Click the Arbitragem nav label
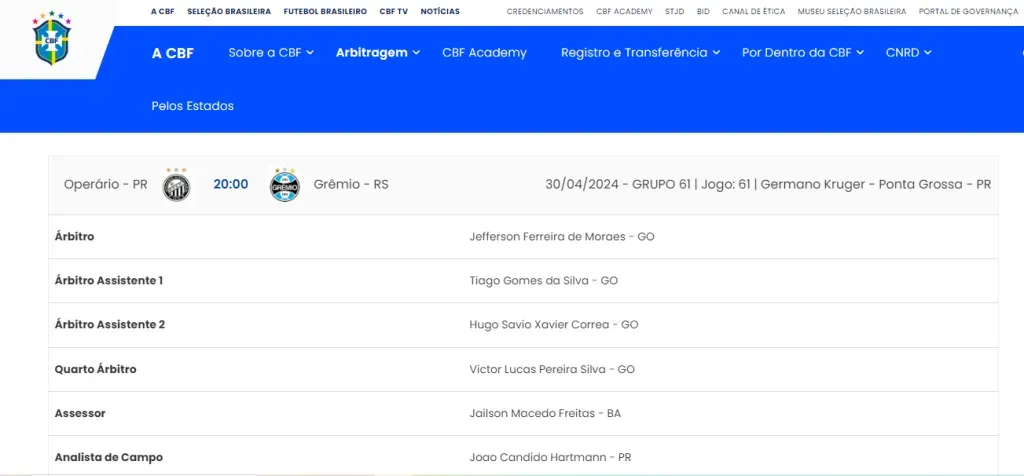The height and width of the screenshot is (476, 1024). click(372, 53)
